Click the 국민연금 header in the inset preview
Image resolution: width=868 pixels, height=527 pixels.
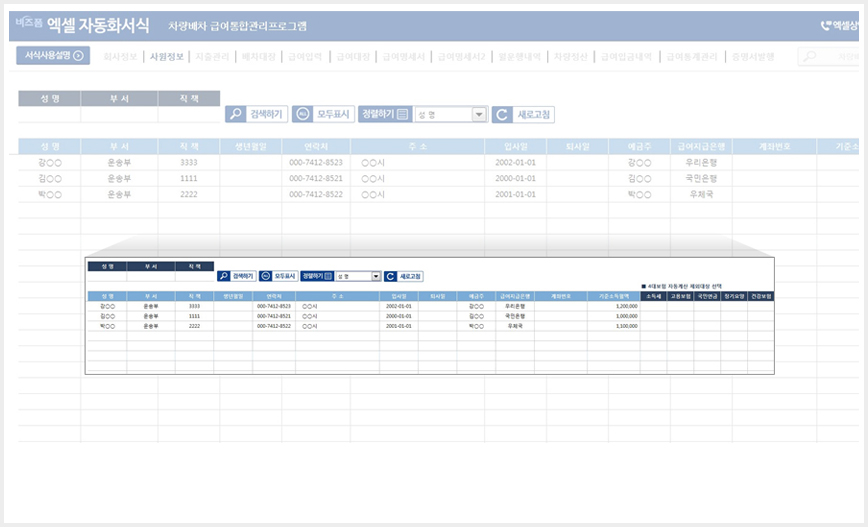point(707,296)
